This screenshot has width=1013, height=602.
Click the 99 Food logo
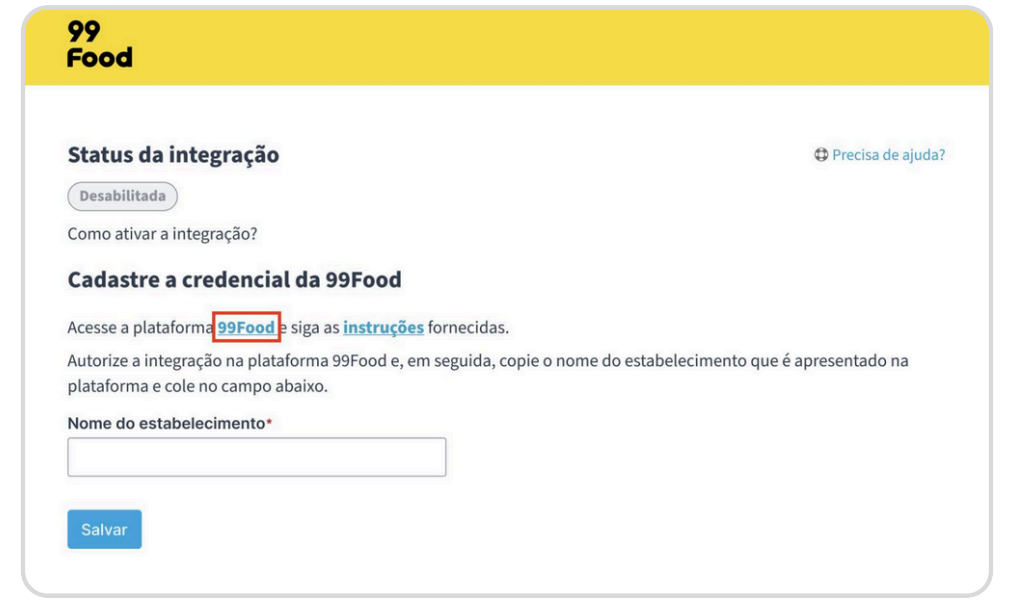[99, 45]
